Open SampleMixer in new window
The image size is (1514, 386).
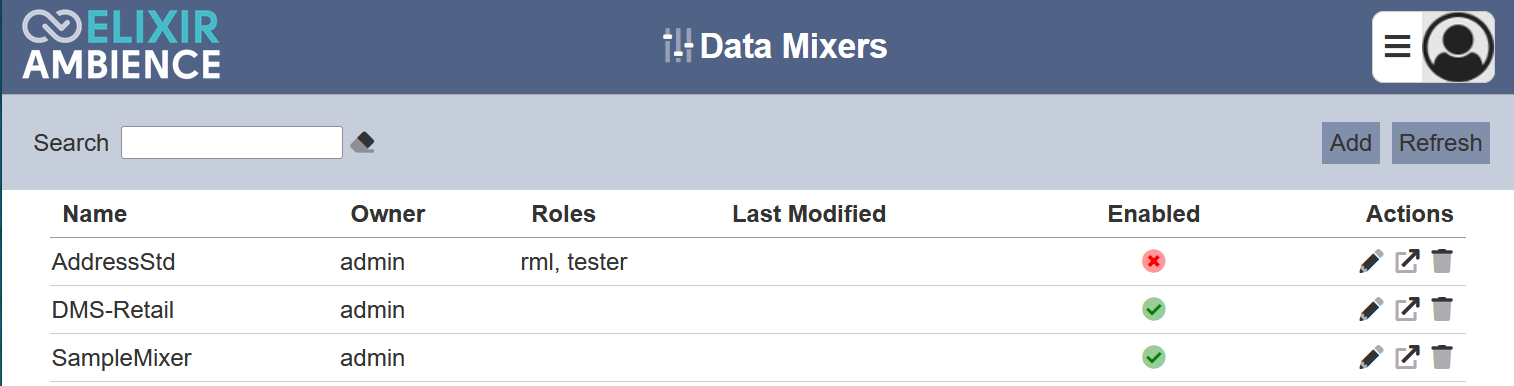[x=1407, y=357]
